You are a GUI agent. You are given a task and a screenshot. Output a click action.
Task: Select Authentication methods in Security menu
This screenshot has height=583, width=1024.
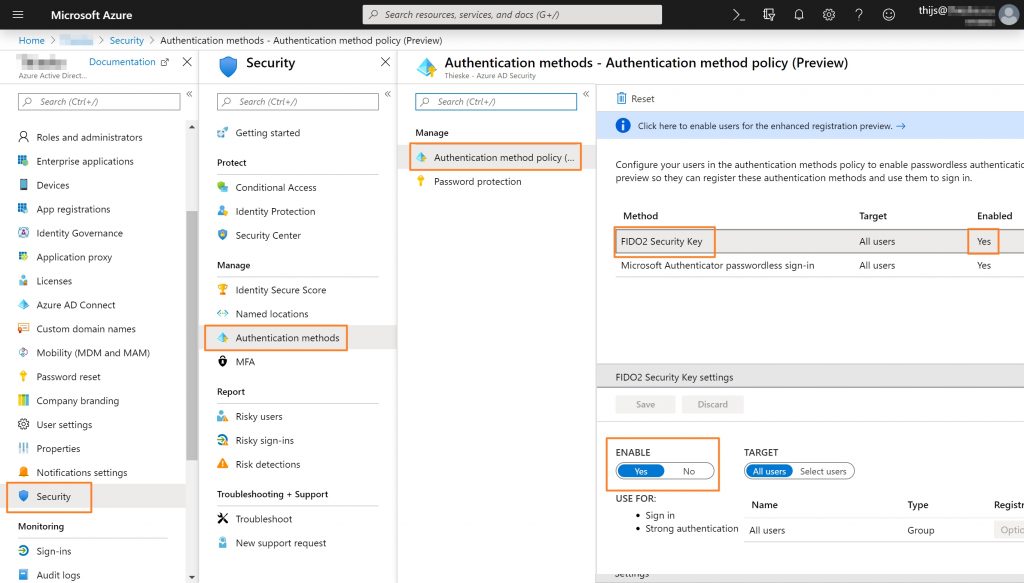click(287, 338)
